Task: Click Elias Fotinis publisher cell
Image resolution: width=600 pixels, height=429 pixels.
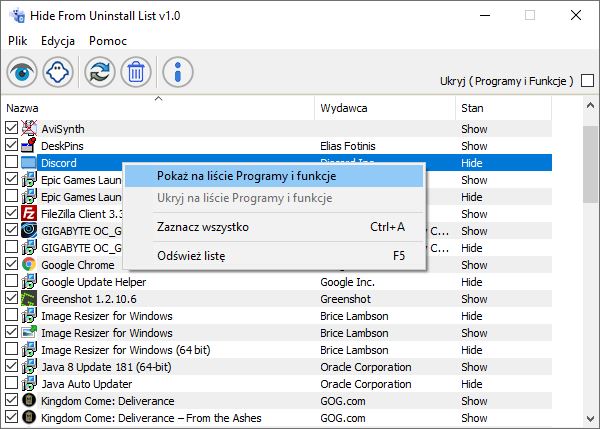Action: click(x=347, y=146)
